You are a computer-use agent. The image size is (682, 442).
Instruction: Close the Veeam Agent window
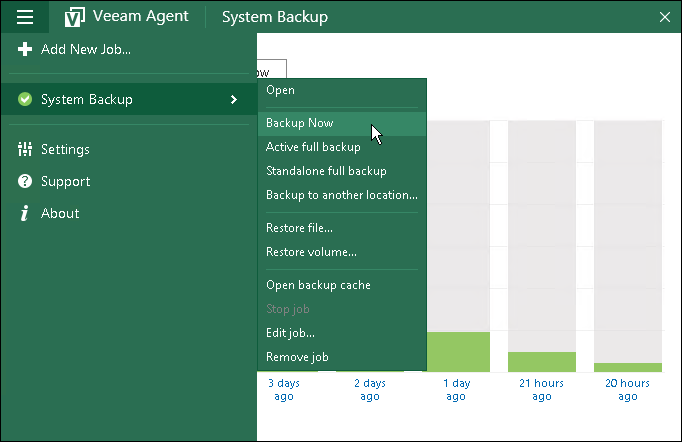(665, 17)
